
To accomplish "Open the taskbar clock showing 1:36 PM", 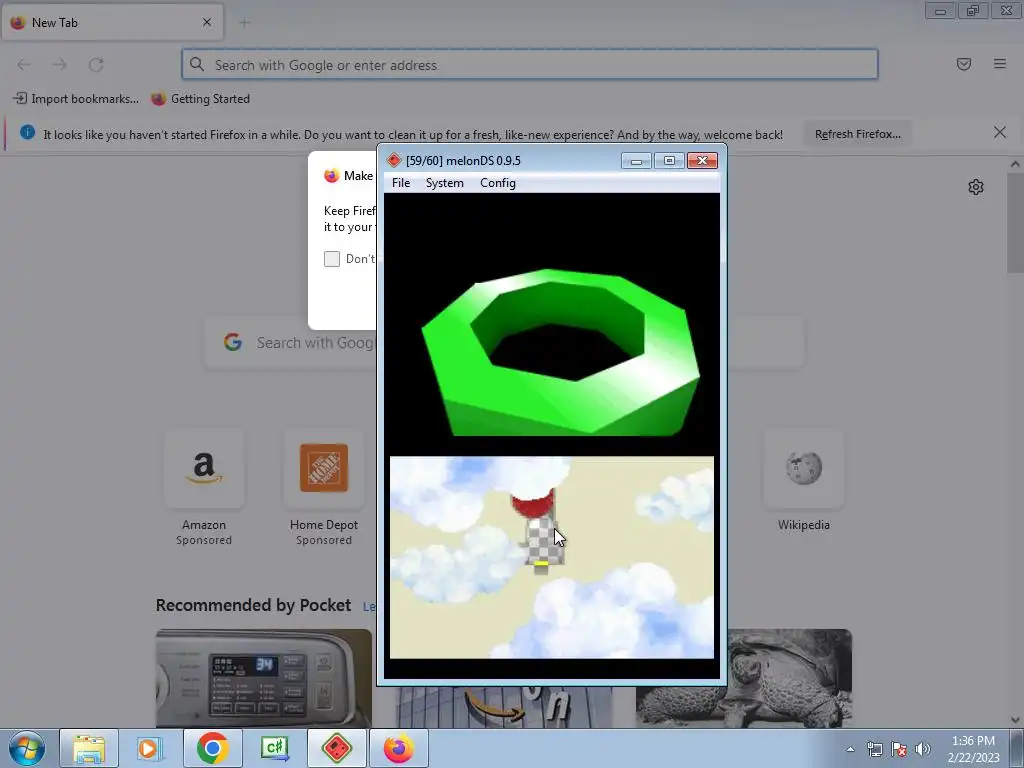I will coord(973,749).
